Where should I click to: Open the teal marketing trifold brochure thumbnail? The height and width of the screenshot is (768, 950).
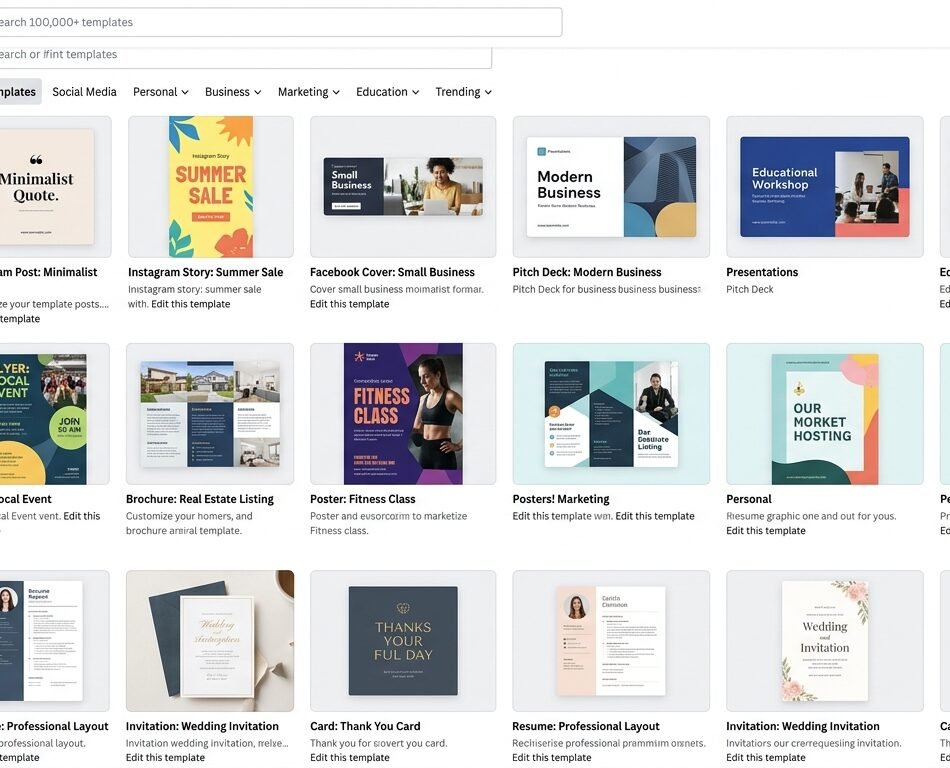tap(611, 414)
